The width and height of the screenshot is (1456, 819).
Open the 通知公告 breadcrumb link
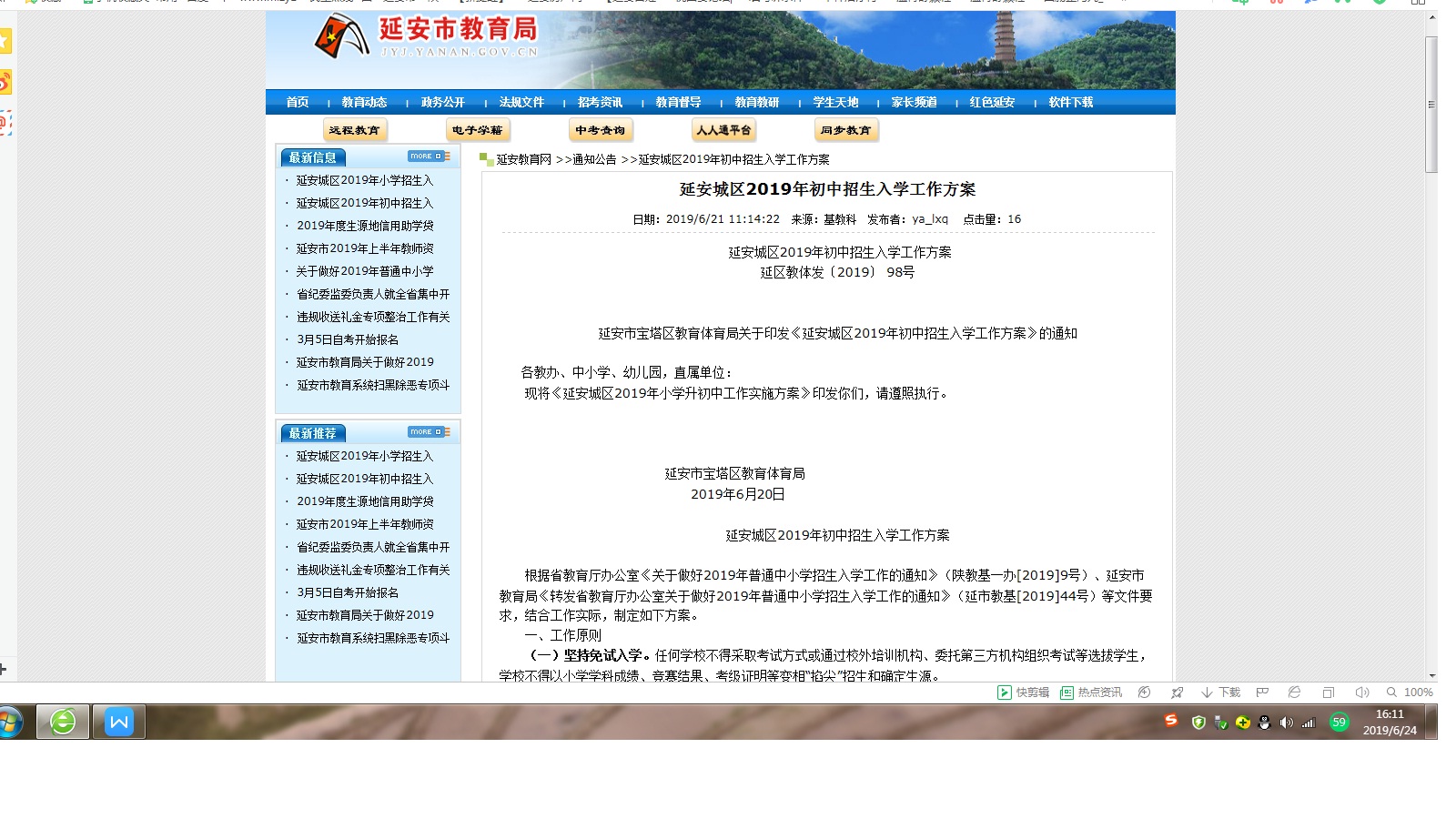tap(594, 159)
